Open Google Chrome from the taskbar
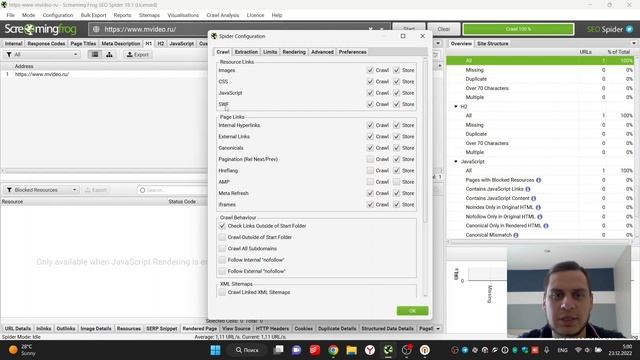This screenshot has width=640, height=360. (x=333, y=350)
